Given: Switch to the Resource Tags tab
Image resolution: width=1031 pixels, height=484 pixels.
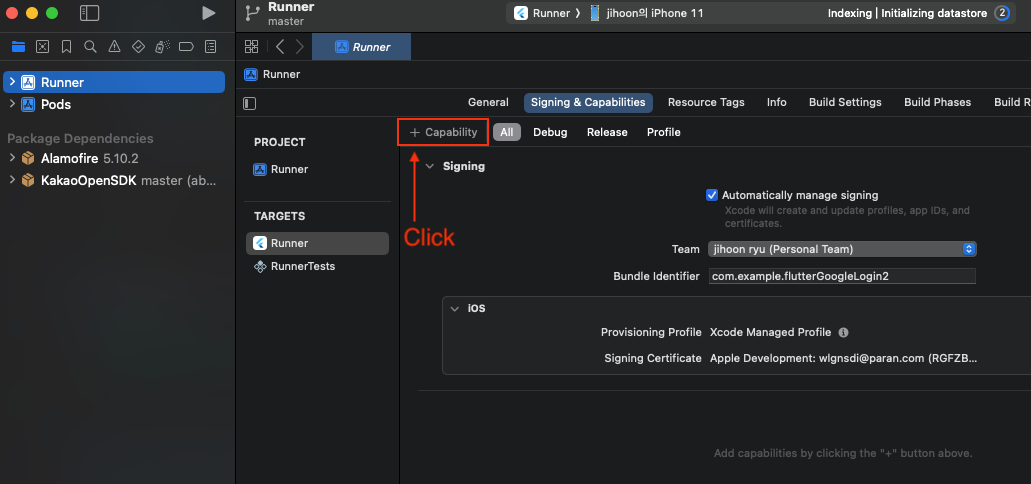Looking at the screenshot, I should pos(706,103).
